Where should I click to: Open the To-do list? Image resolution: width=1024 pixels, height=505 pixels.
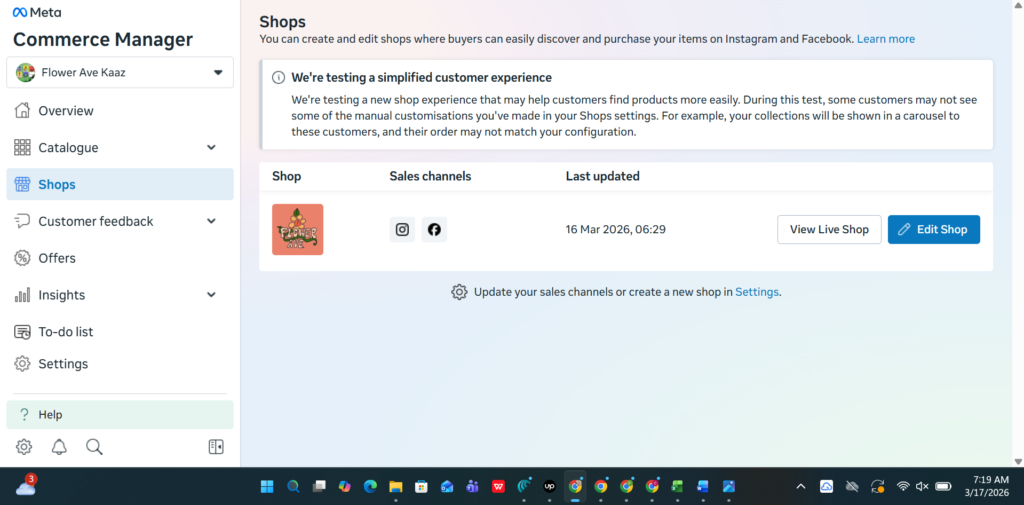pyautogui.click(x=120, y=332)
